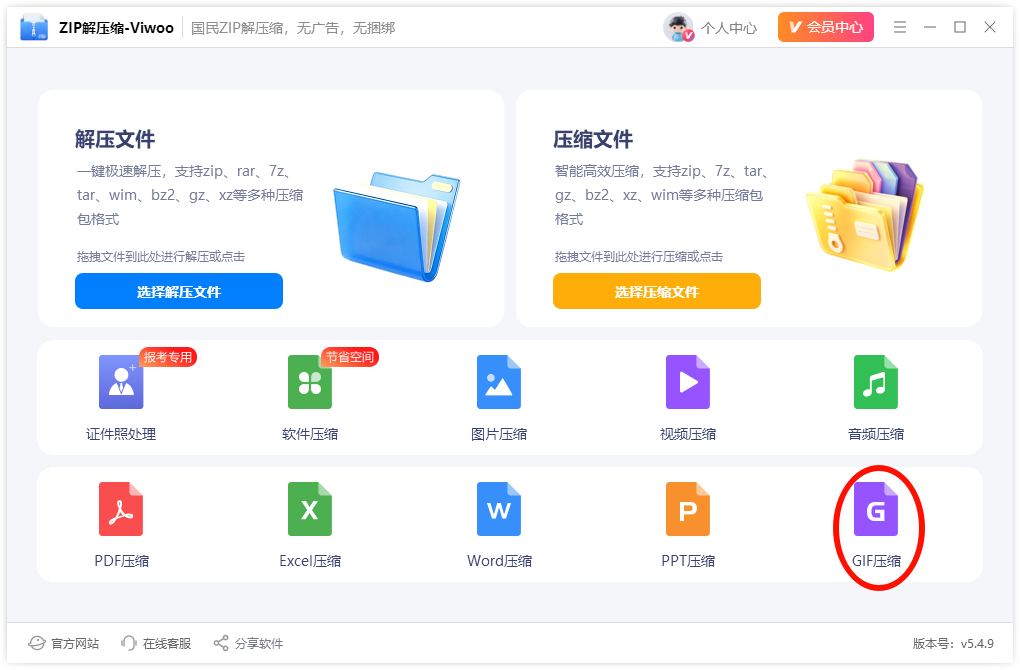Image resolution: width=1020 pixels, height=670 pixels.
Task: Click the ZIP app logo in title bar
Action: (34, 27)
